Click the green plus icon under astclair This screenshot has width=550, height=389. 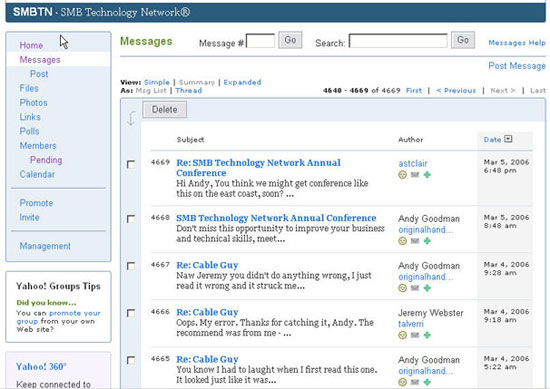click(x=427, y=175)
